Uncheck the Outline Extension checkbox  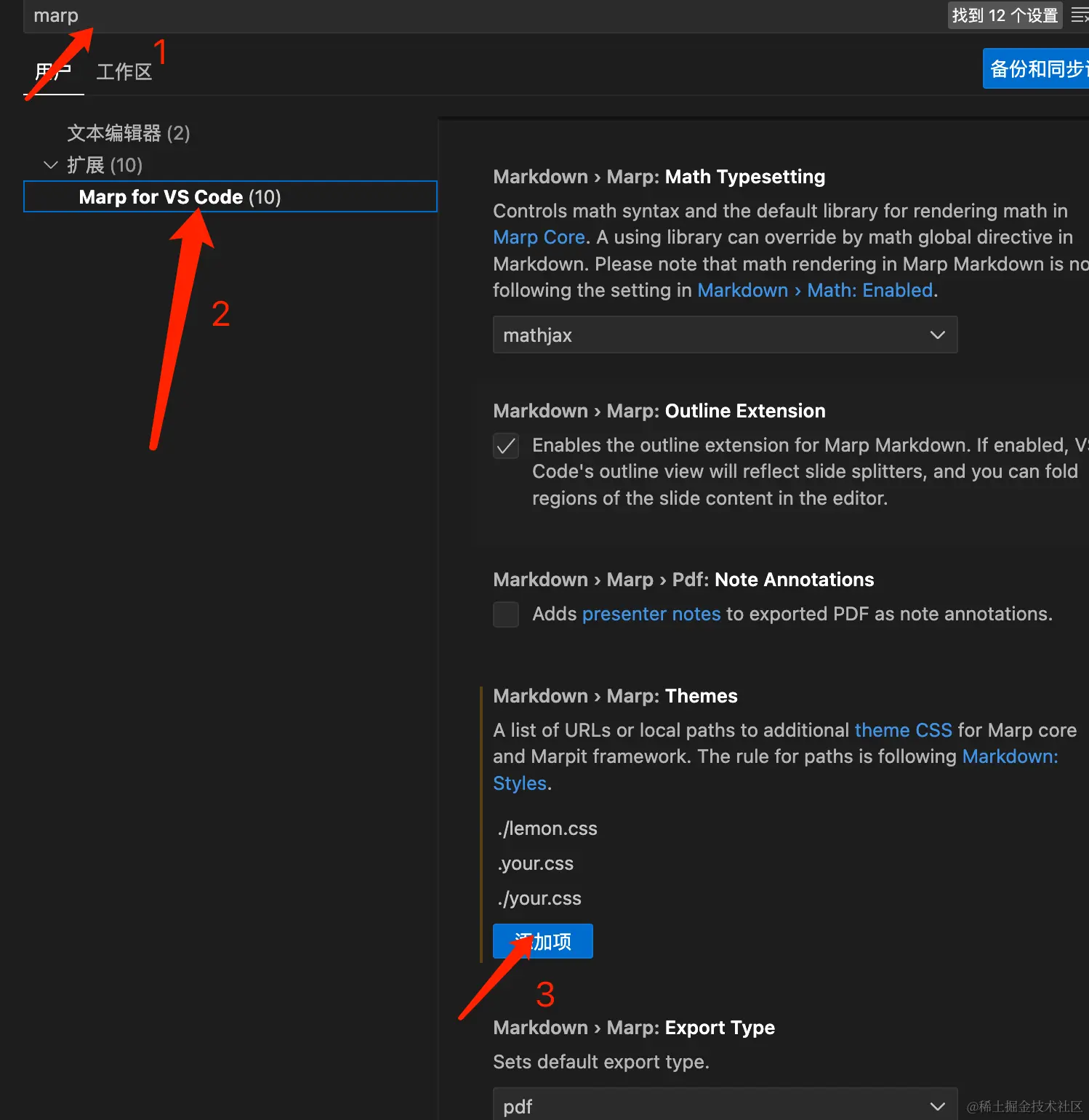(506, 445)
